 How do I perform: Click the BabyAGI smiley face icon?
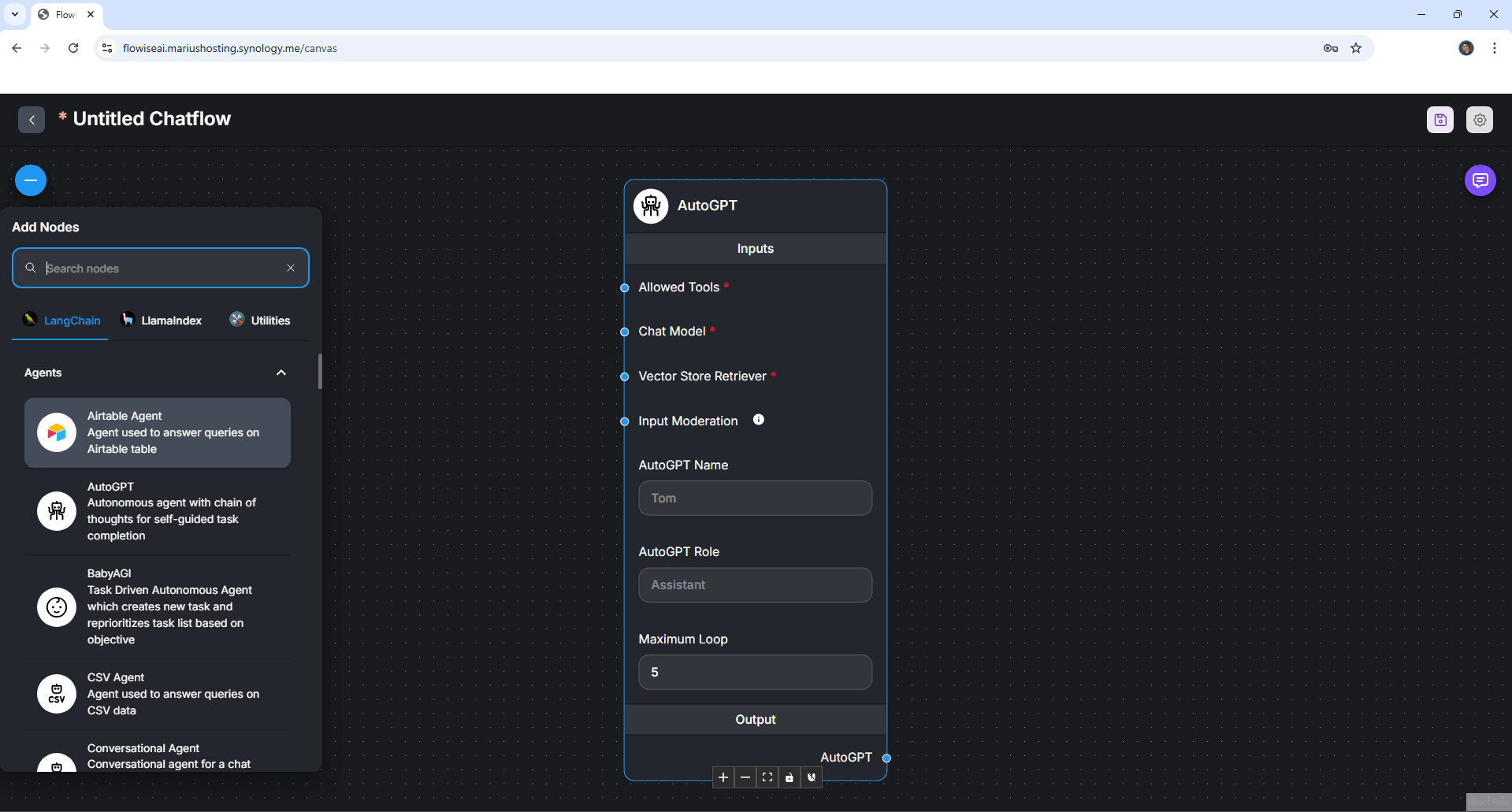[57, 606]
